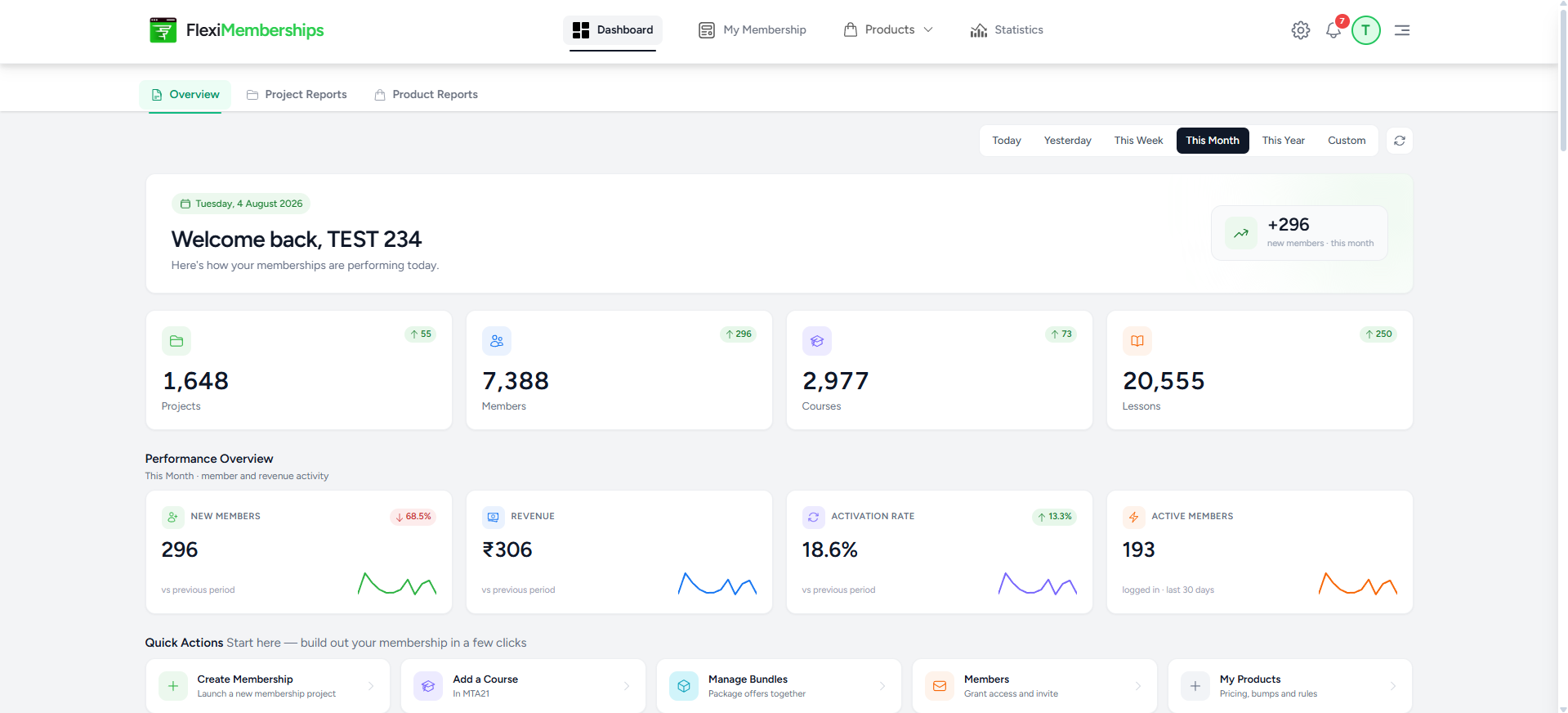
Task: Click the refresh data icon button
Action: click(x=1400, y=141)
